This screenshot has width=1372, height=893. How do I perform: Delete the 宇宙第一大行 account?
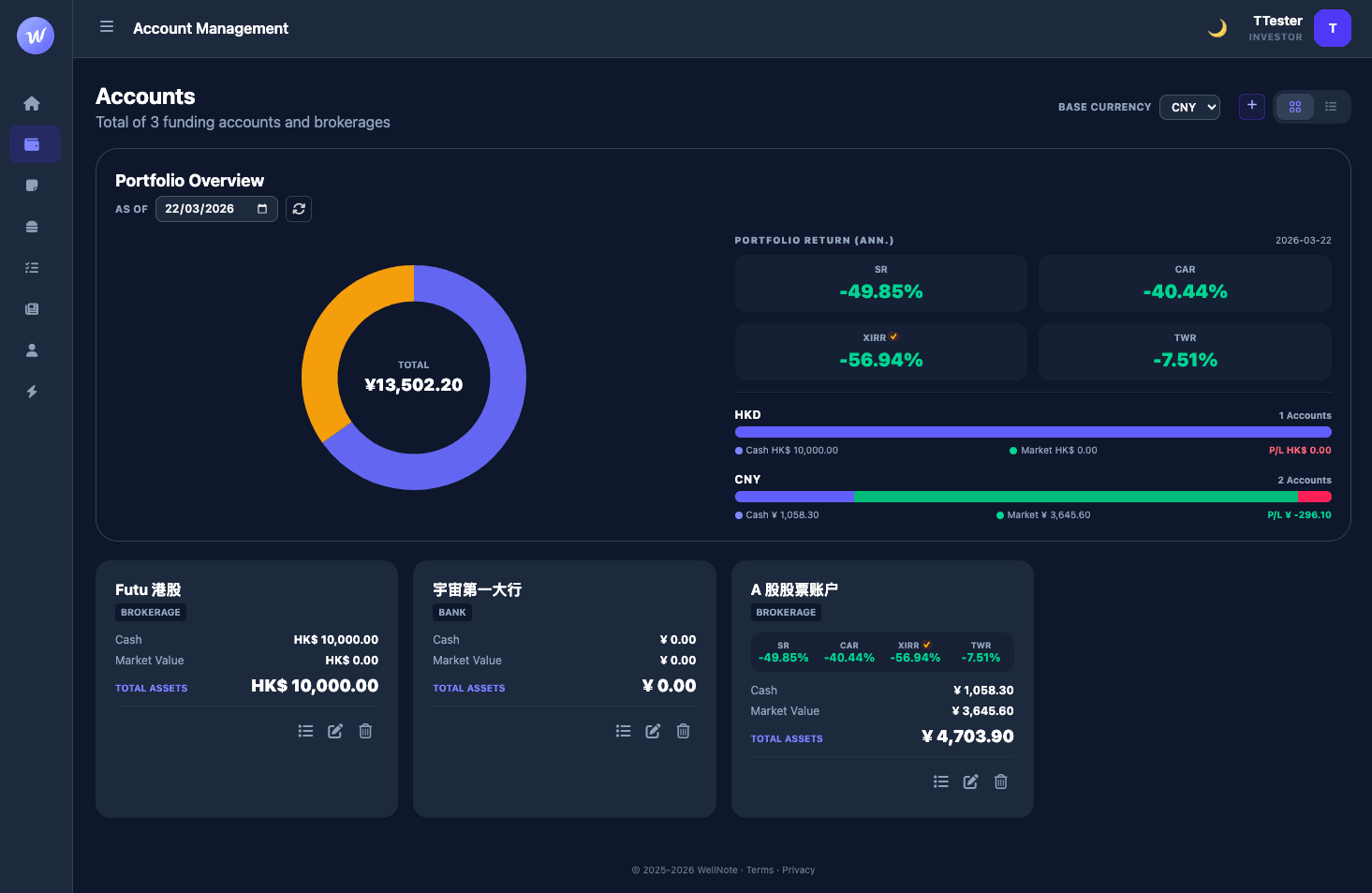pos(683,731)
